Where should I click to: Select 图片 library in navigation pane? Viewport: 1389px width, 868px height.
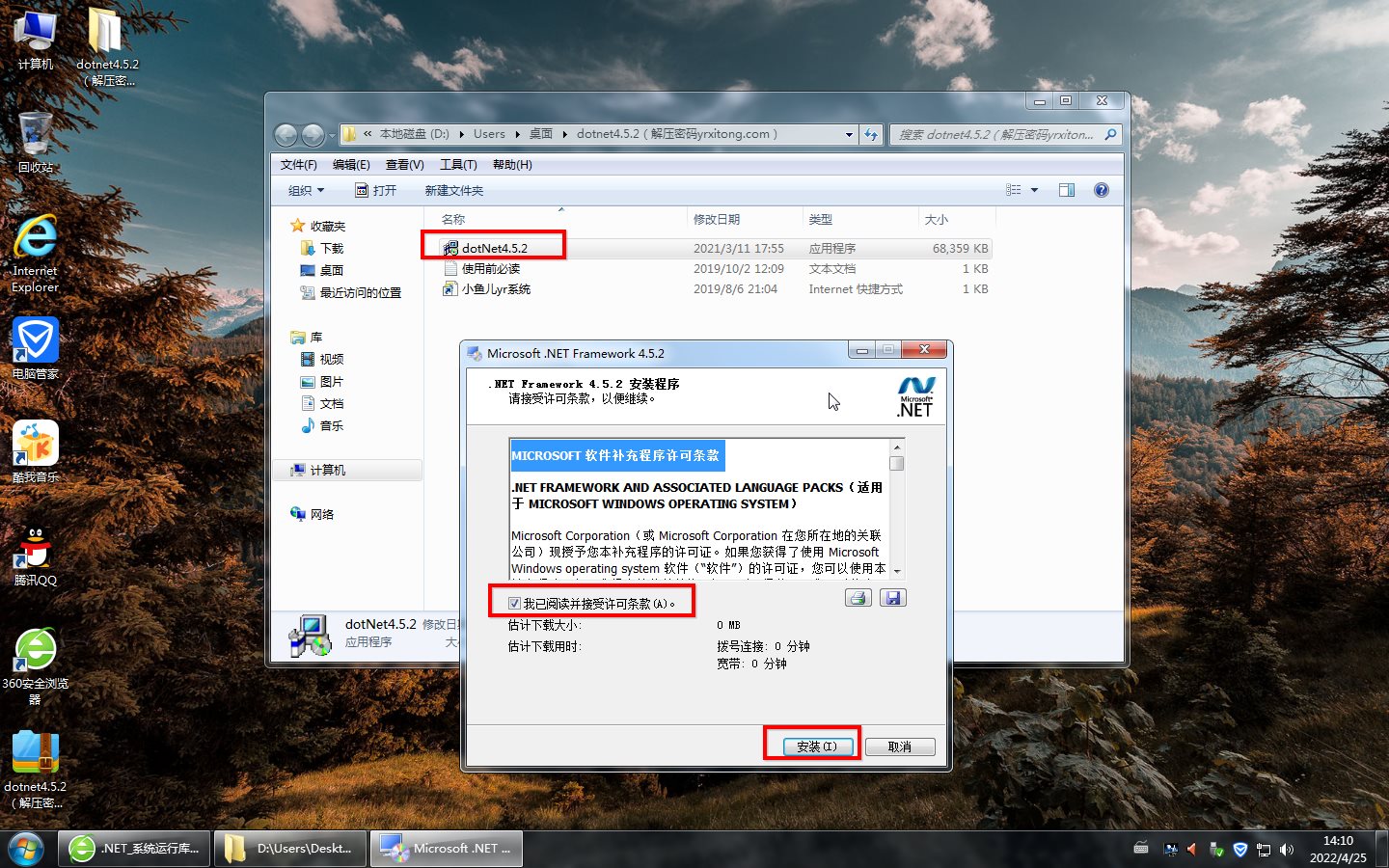pos(322,382)
